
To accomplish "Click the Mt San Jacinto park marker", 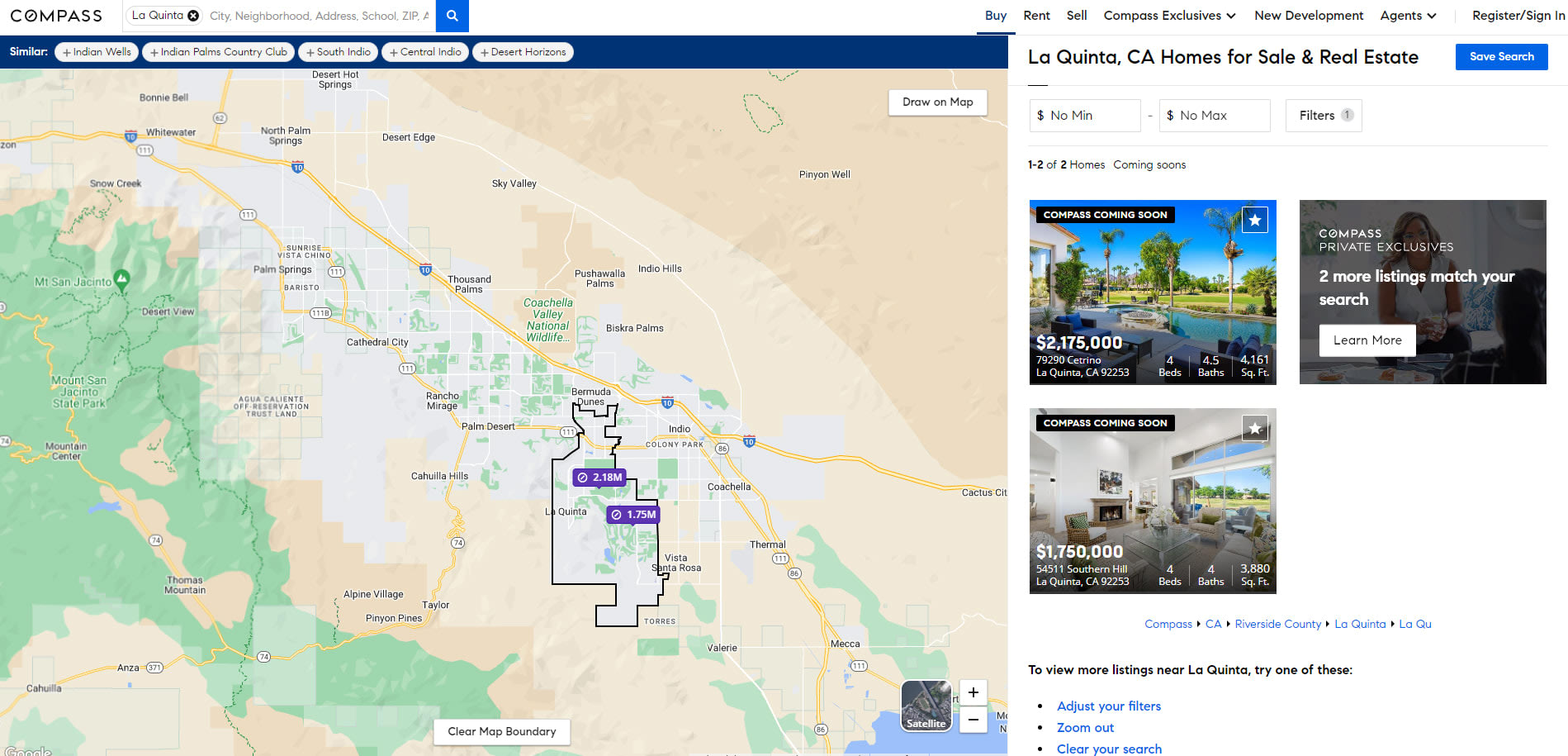I will click(x=121, y=279).
